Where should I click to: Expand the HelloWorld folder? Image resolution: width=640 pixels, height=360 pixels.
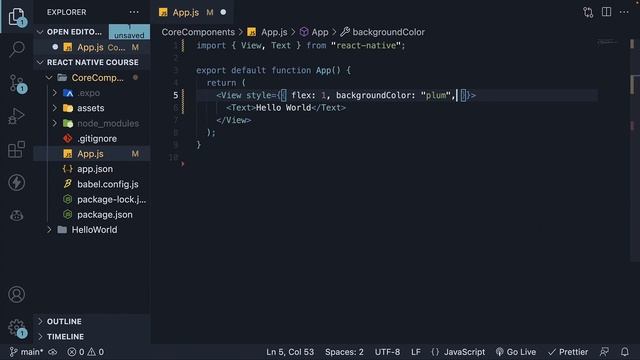49,230
